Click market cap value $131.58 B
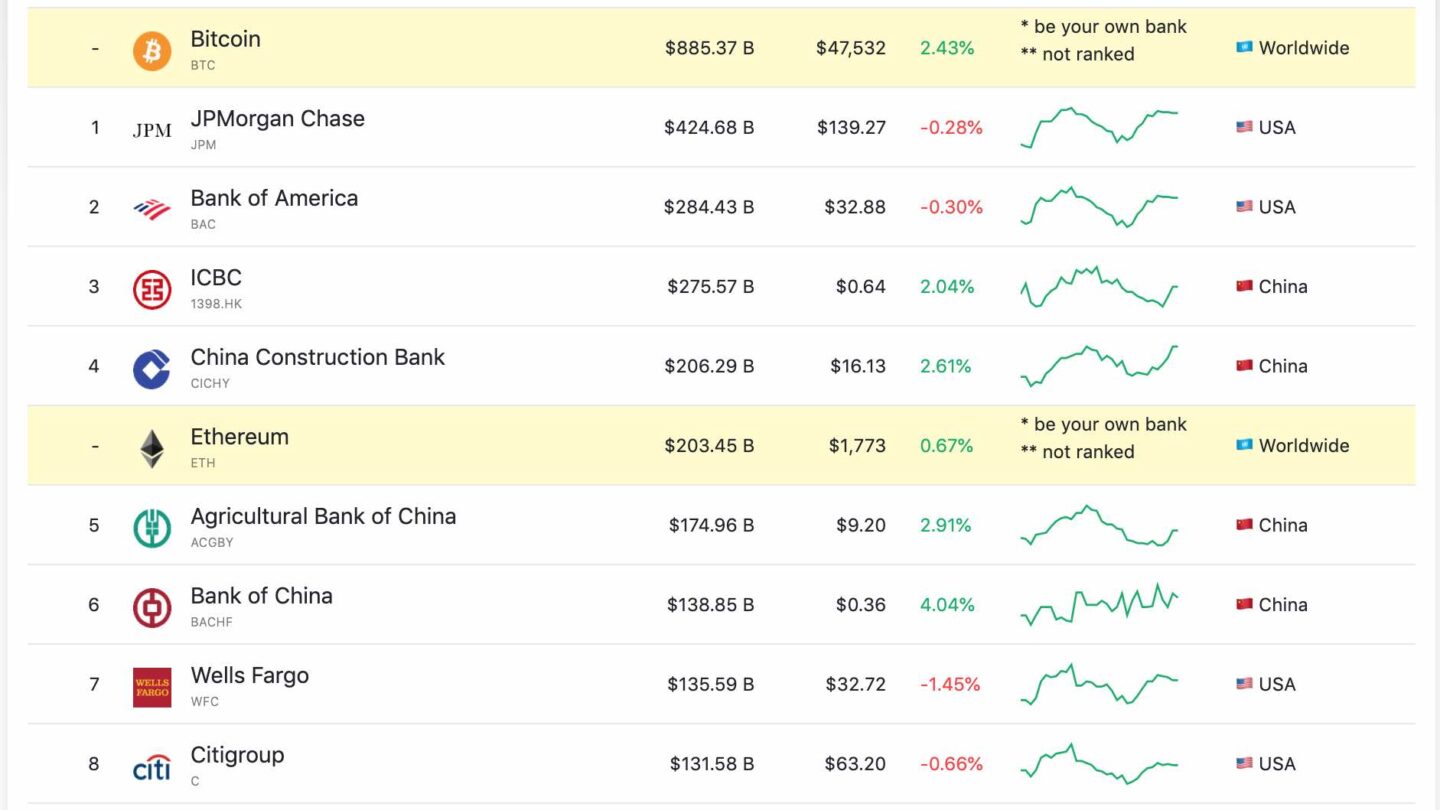1440x810 pixels. [712, 763]
